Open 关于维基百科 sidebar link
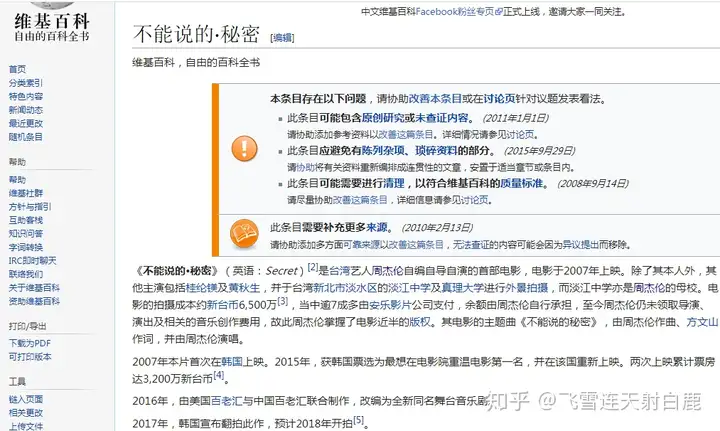The image size is (720, 431). [x=34, y=287]
